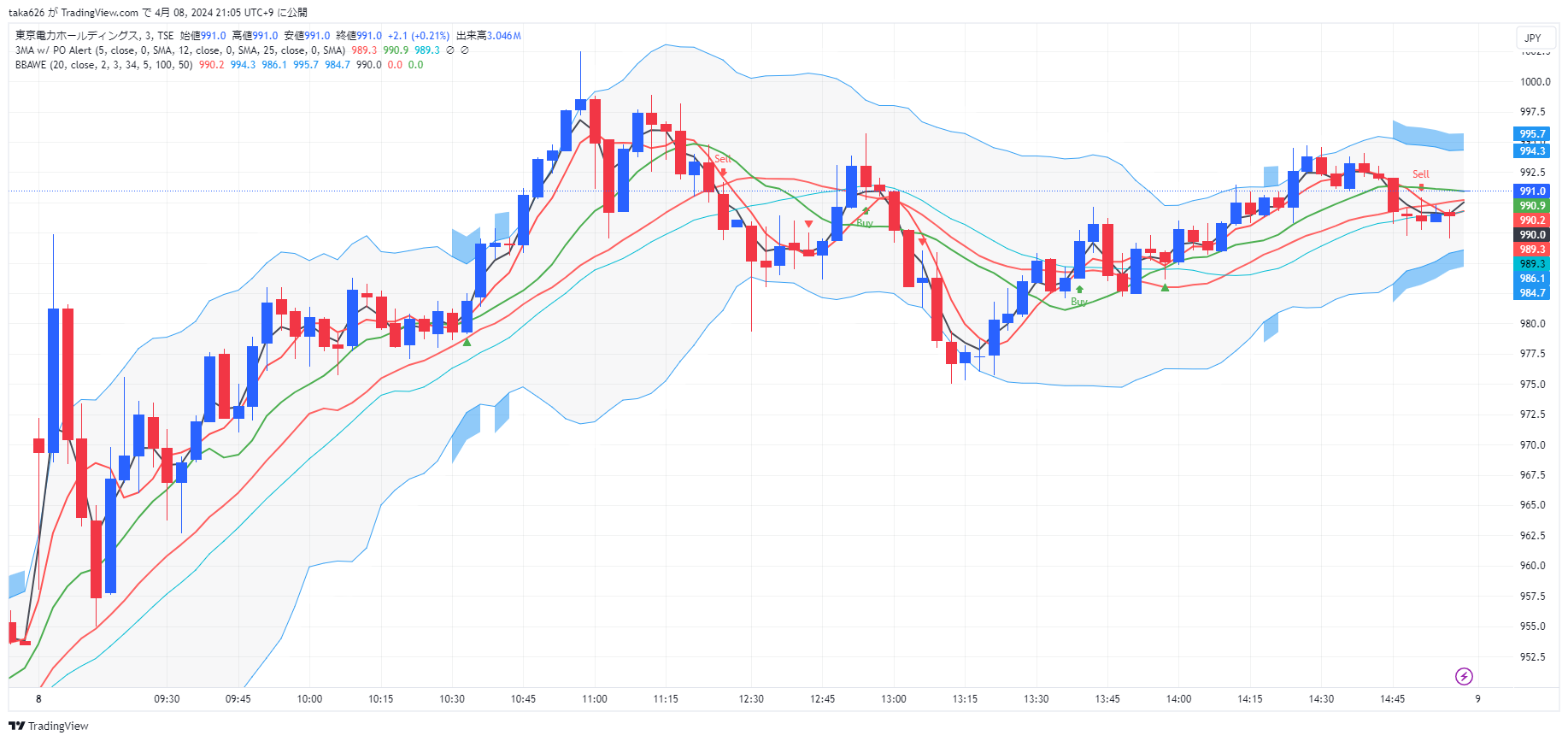The width and height of the screenshot is (1568, 741).
Task: Click the rightmost Sell signal marker
Action: (1420, 175)
